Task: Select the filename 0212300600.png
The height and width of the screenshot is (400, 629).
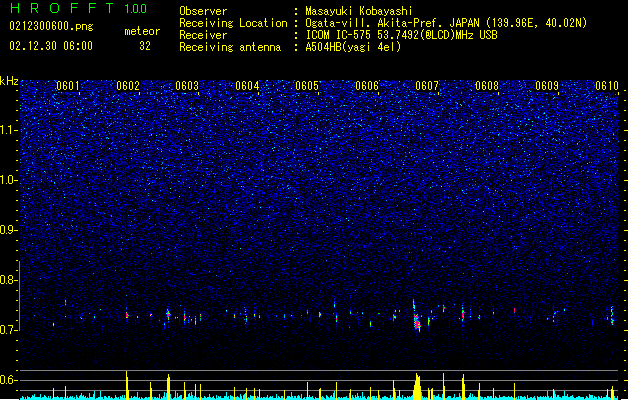Action: [x=51, y=26]
